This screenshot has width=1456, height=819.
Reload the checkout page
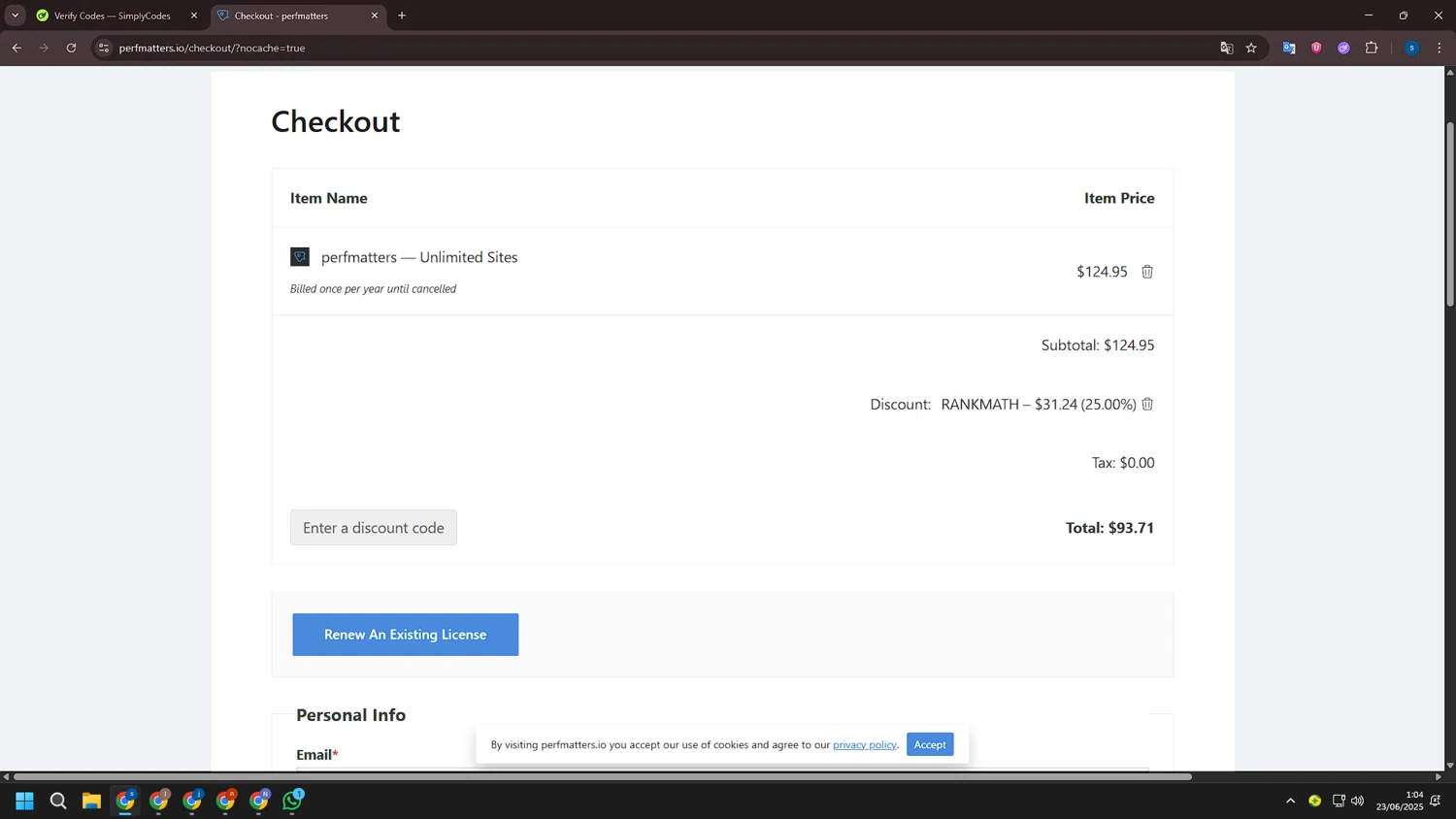[71, 48]
